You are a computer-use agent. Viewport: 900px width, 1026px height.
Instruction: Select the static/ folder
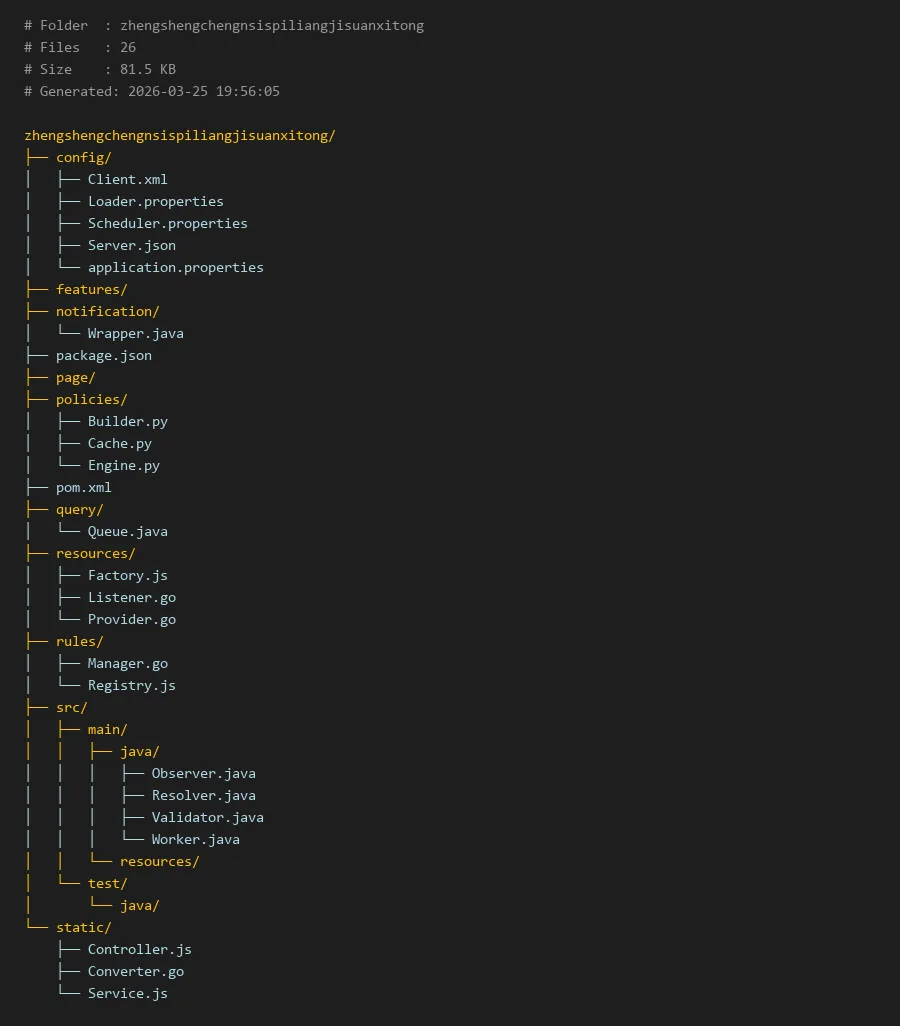click(83, 927)
